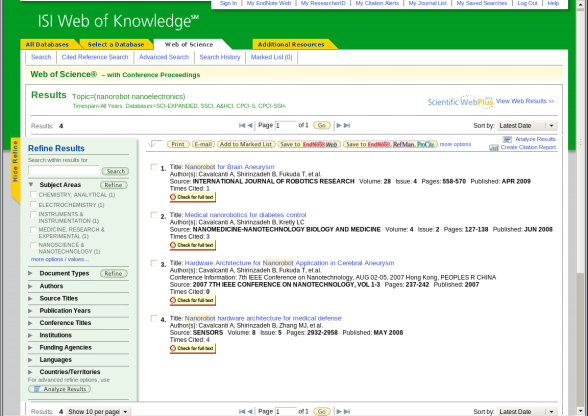The height and width of the screenshot is (416, 588).
Task: Go to next page in top pager
Action: [x=339, y=126]
